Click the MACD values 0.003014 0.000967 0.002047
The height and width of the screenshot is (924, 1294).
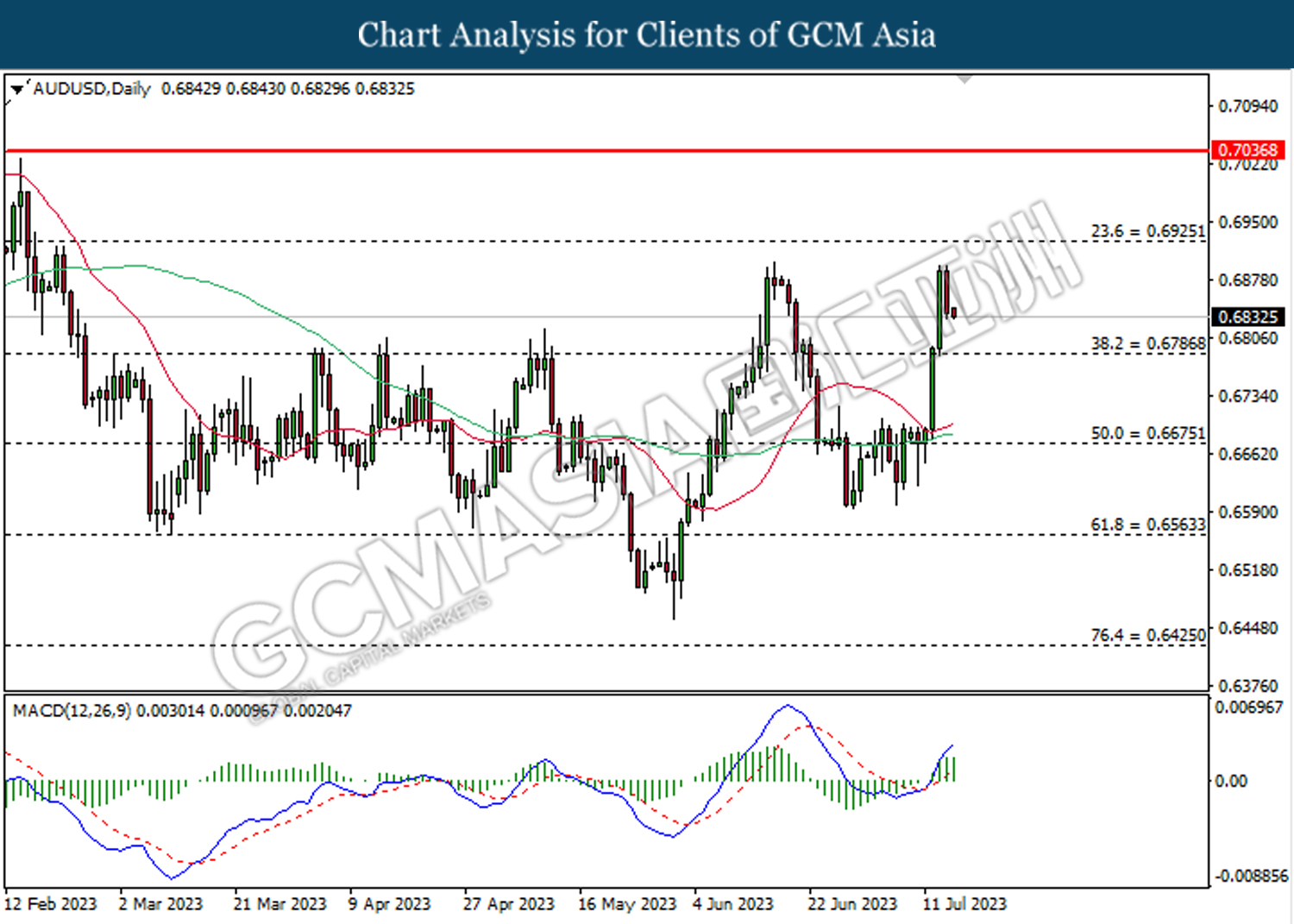pos(244,711)
